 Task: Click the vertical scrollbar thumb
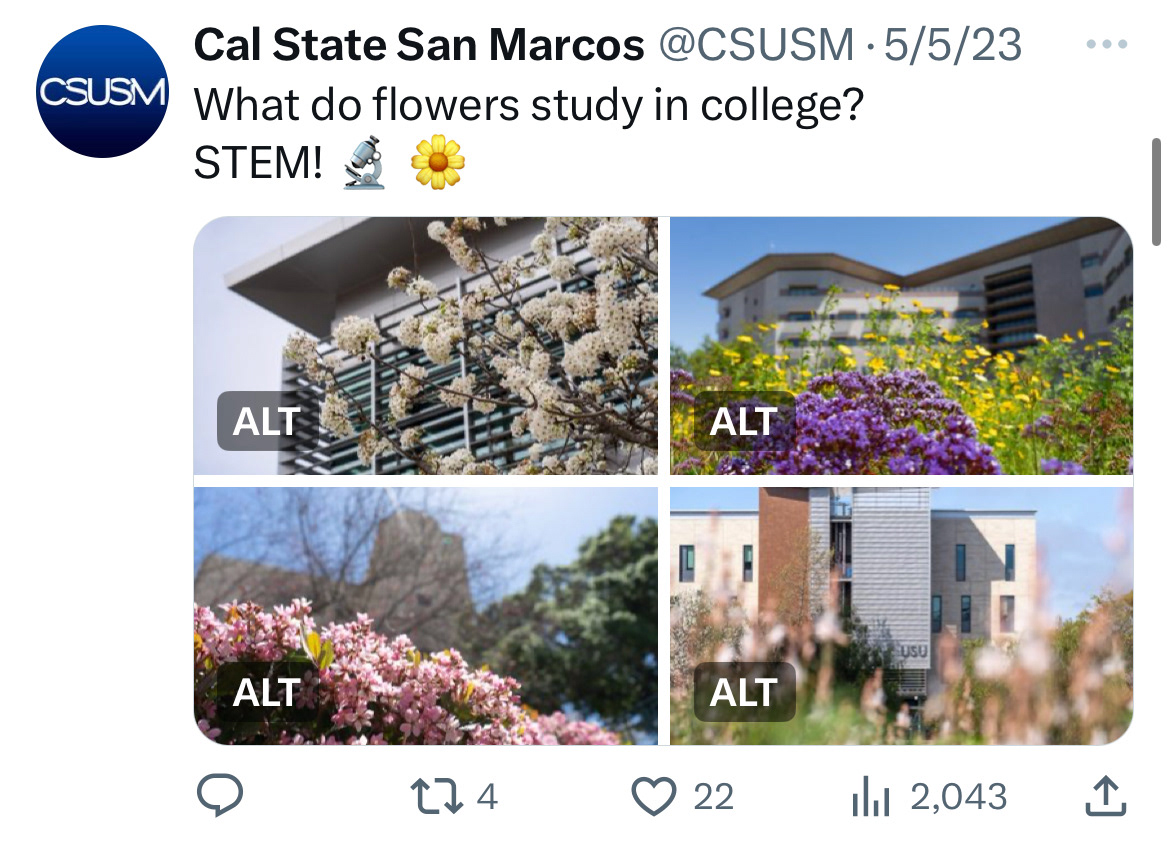[x=1157, y=190]
